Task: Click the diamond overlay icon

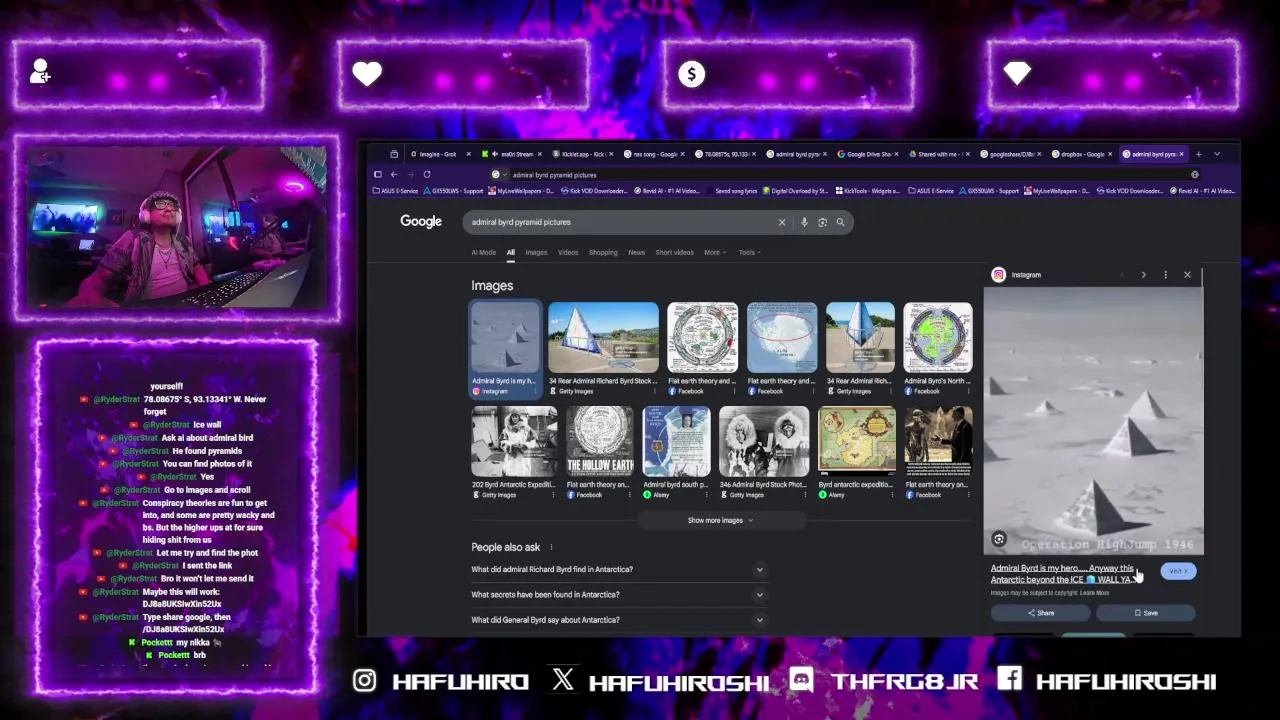Action: [1017, 73]
